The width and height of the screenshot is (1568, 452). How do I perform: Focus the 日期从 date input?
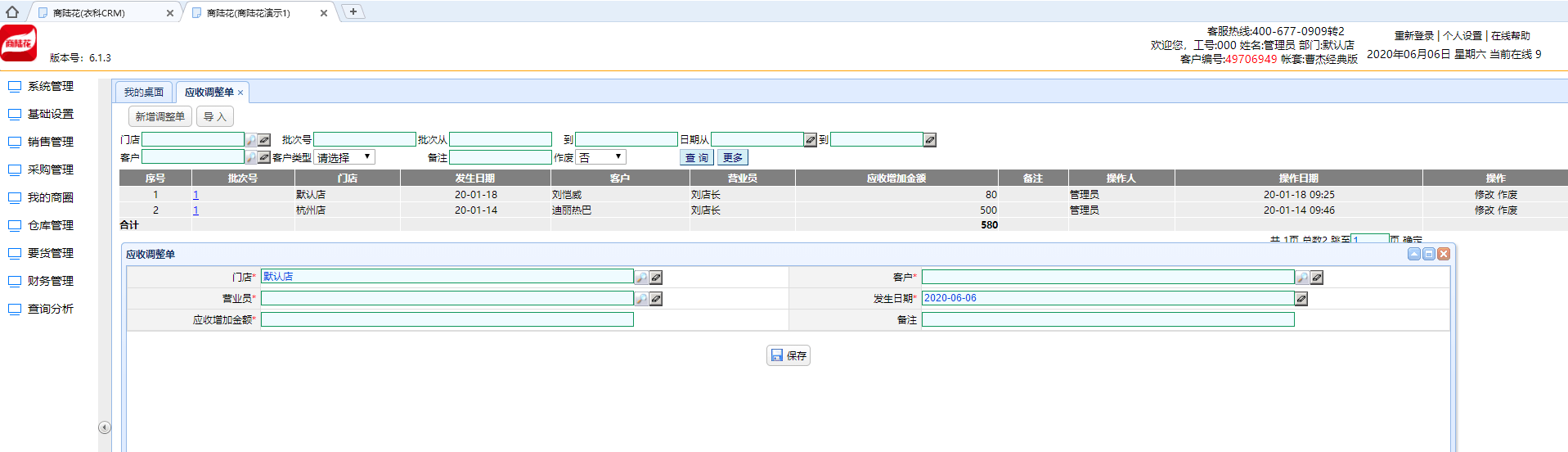[x=757, y=140]
